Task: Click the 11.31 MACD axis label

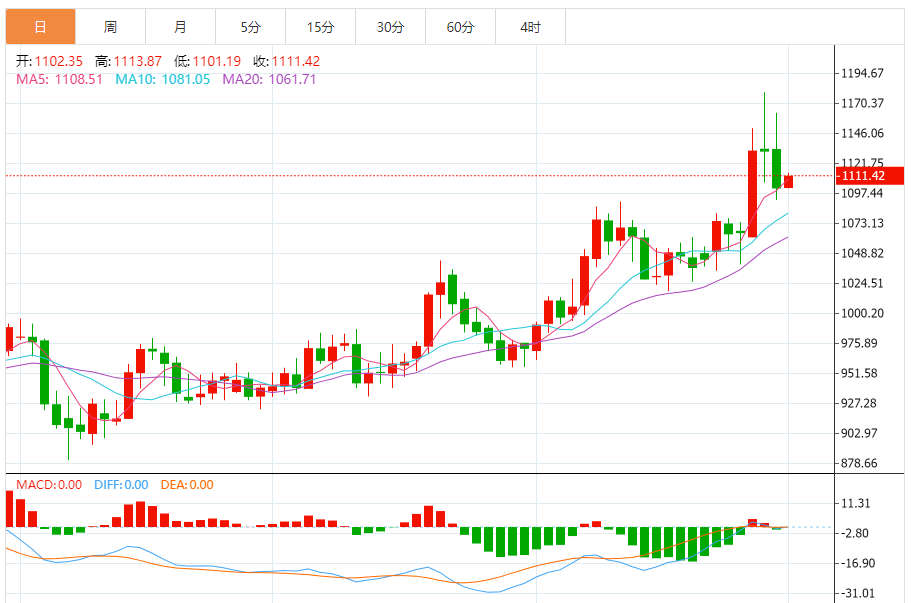Action: [x=856, y=503]
